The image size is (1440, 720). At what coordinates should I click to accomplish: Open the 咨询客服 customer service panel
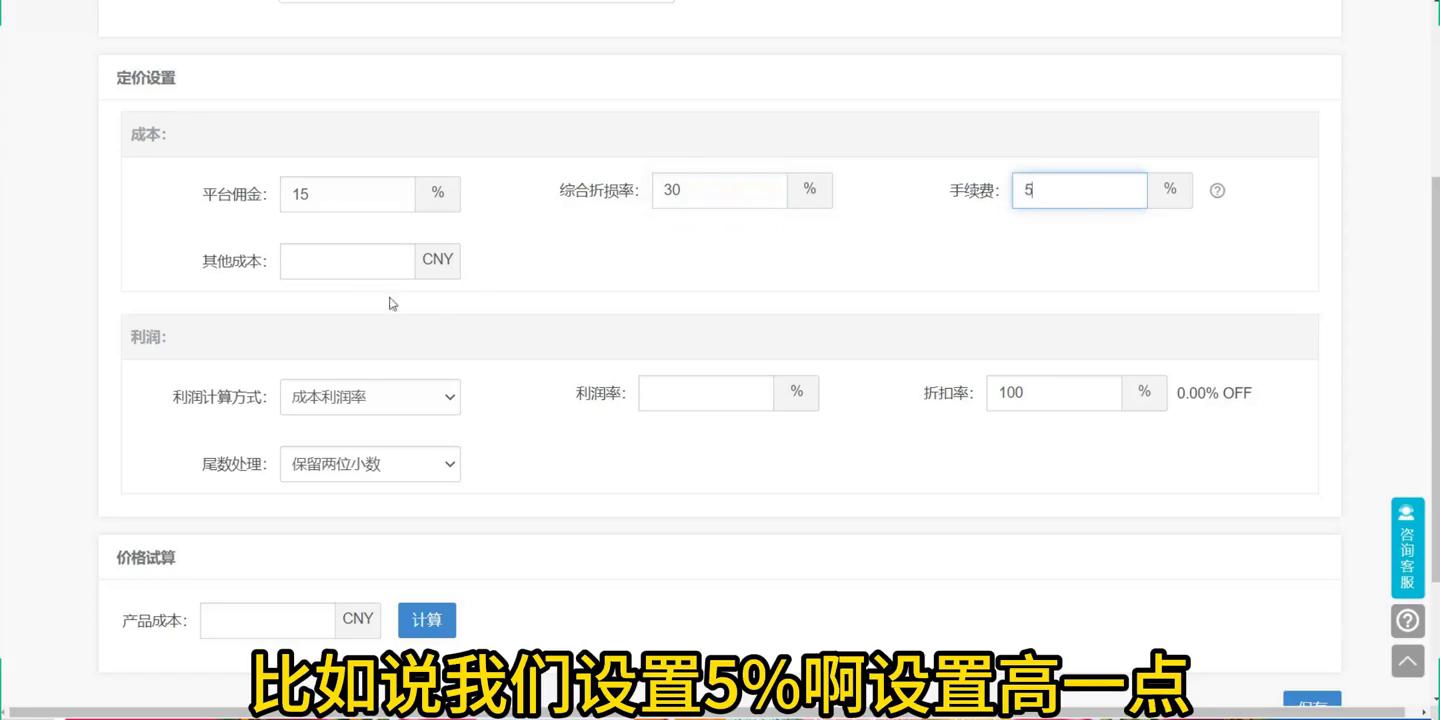tap(1407, 548)
